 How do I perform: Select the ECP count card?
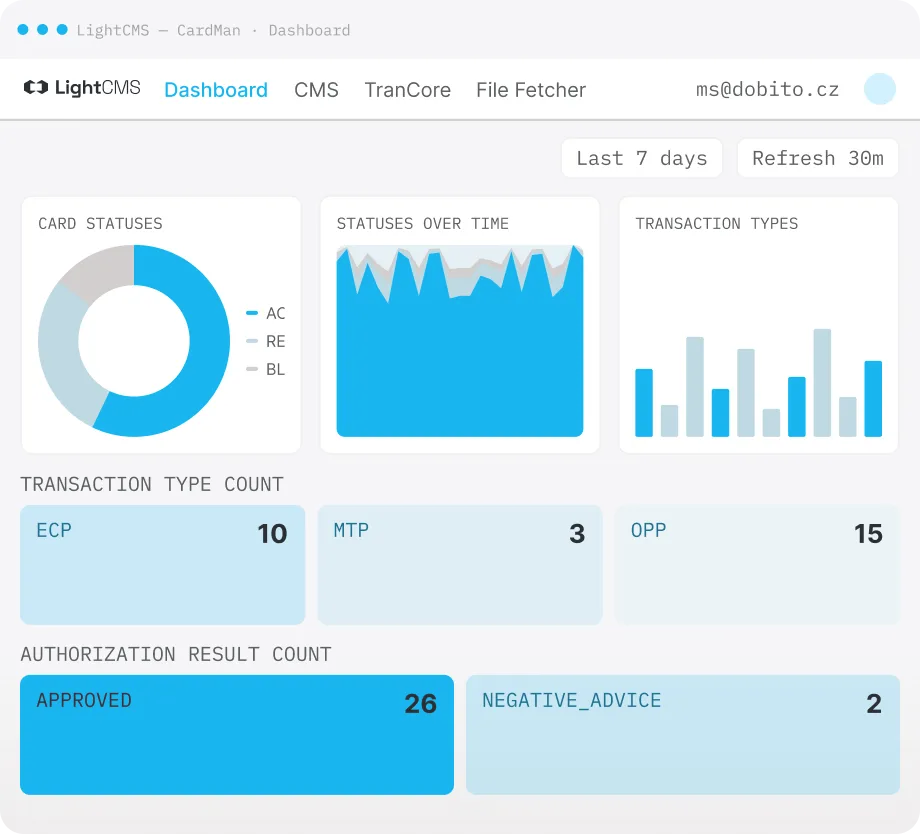point(163,565)
